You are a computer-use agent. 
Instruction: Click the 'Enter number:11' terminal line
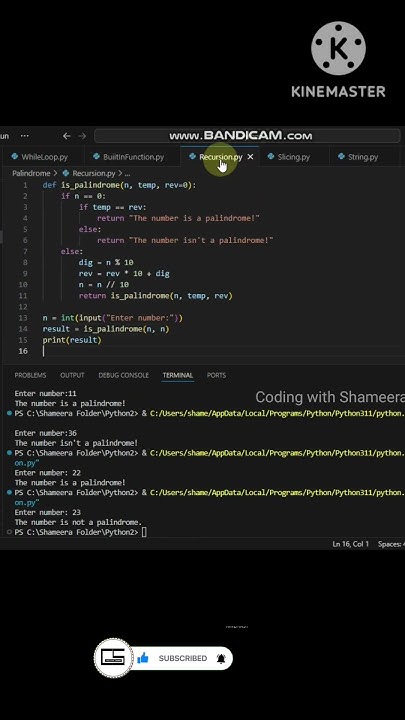pyautogui.click(x=45, y=394)
